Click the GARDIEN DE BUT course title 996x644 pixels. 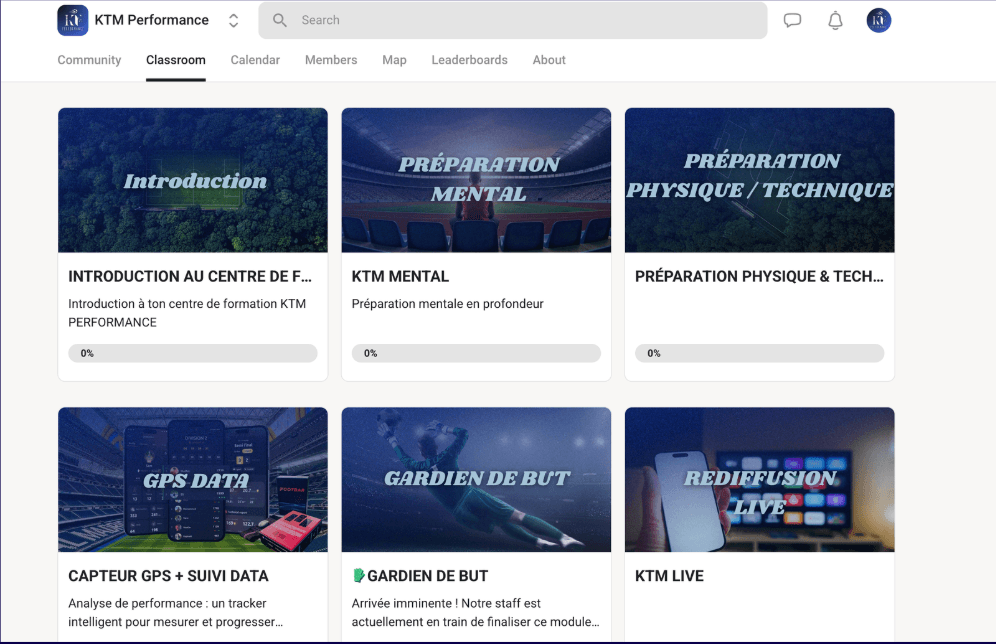pyautogui.click(x=427, y=576)
